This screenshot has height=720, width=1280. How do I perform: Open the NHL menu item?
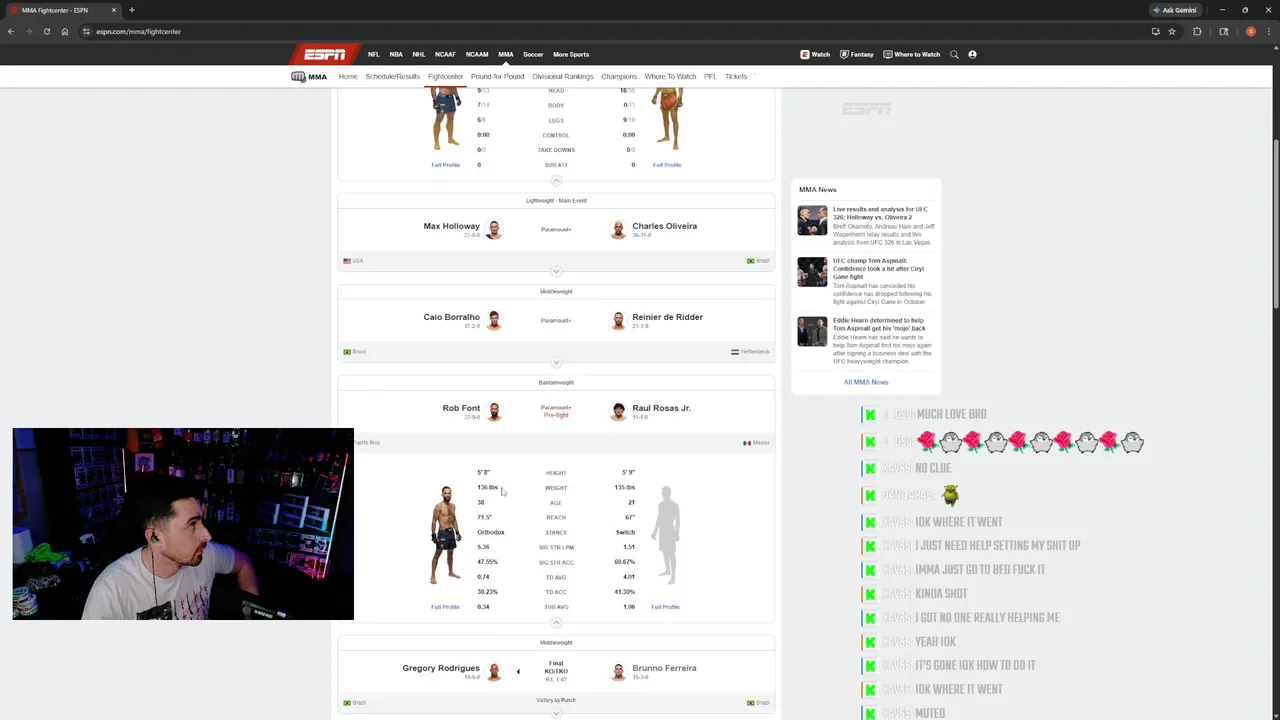[x=419, y=54]
